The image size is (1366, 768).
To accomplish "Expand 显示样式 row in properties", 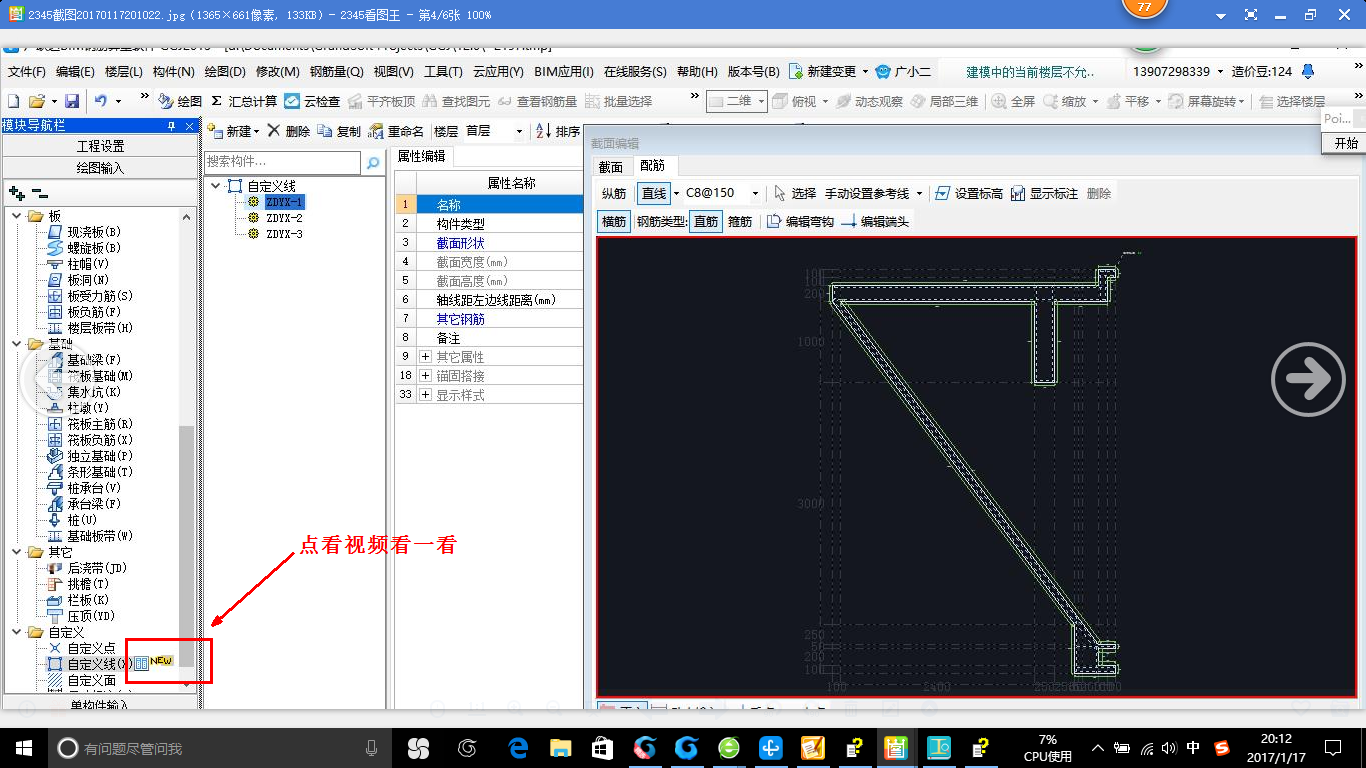I will point(425,395).
